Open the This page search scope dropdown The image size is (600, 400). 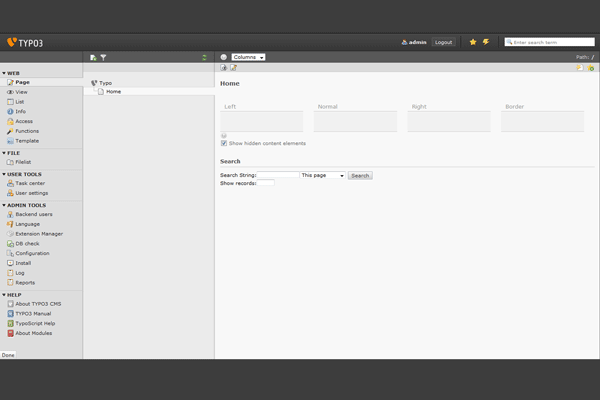pyautogui.click(x=323, y=175)
